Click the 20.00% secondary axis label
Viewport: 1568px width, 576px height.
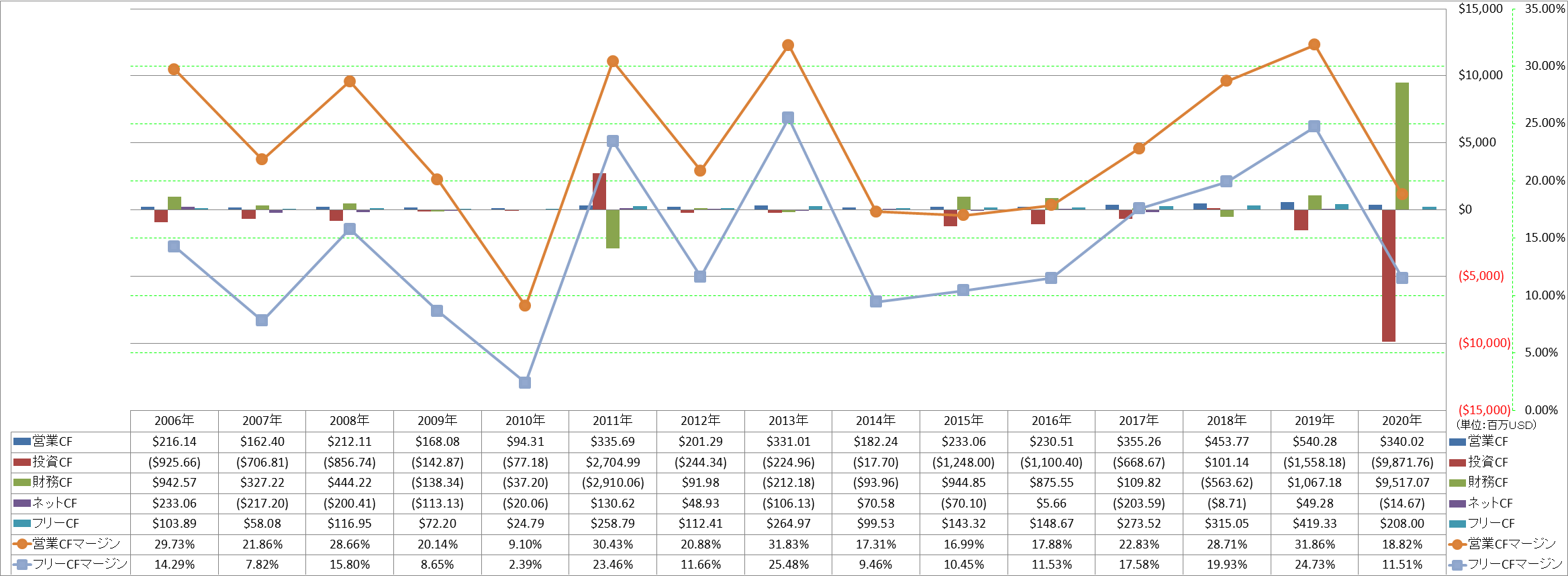[1545, 181]
